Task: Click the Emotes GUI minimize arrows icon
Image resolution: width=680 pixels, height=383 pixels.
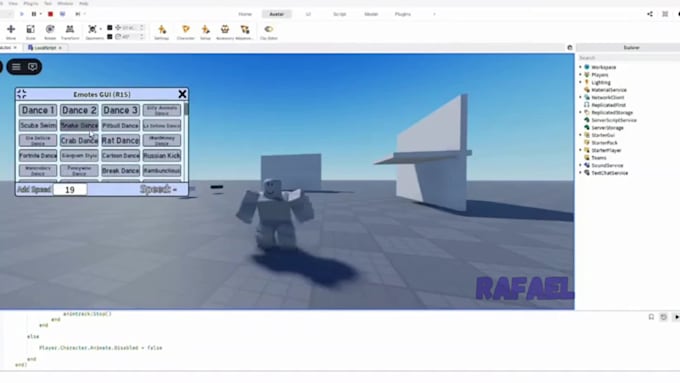Action: click(22, 94)
